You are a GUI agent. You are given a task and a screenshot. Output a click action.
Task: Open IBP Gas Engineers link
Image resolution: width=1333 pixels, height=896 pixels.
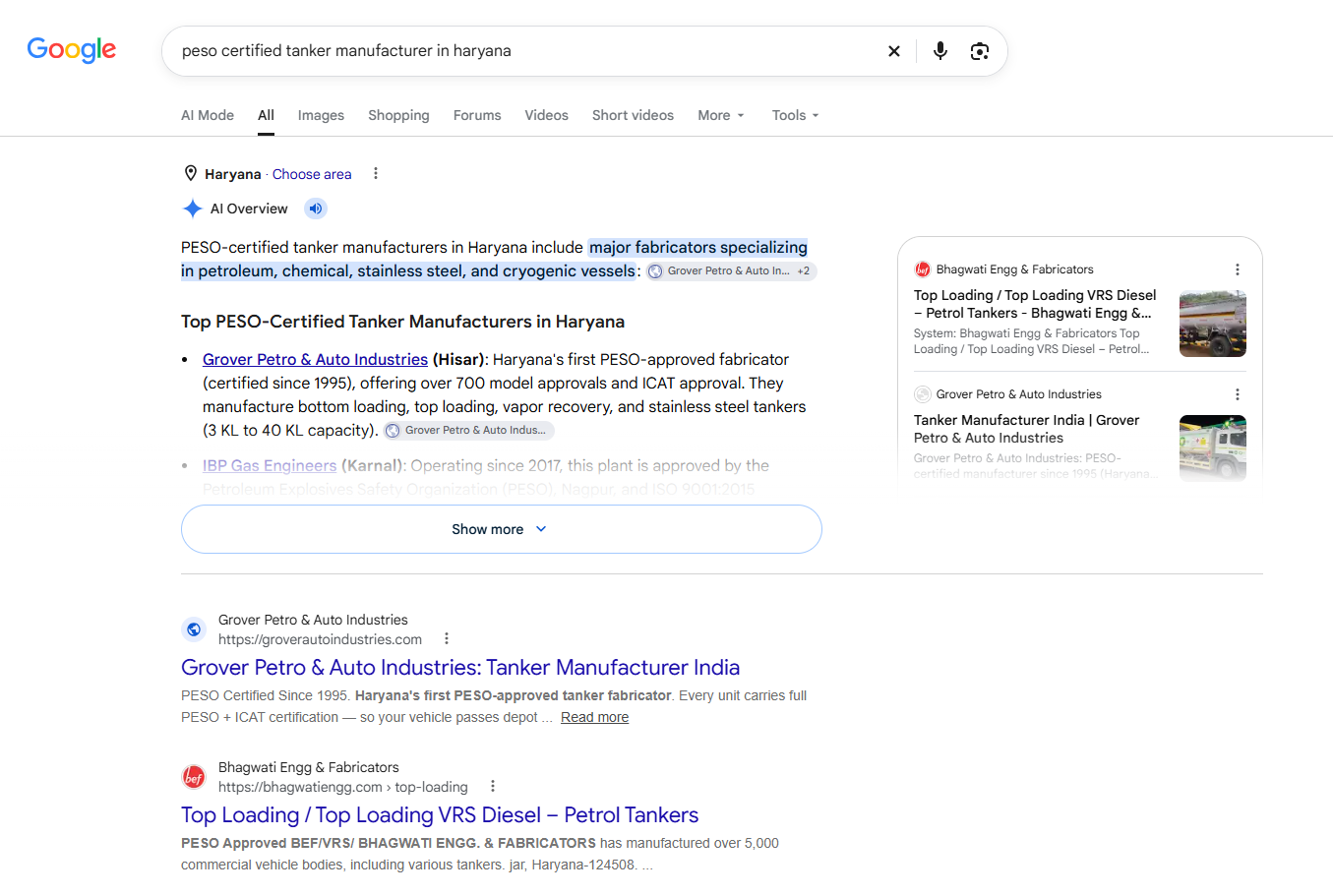[270, 465]
